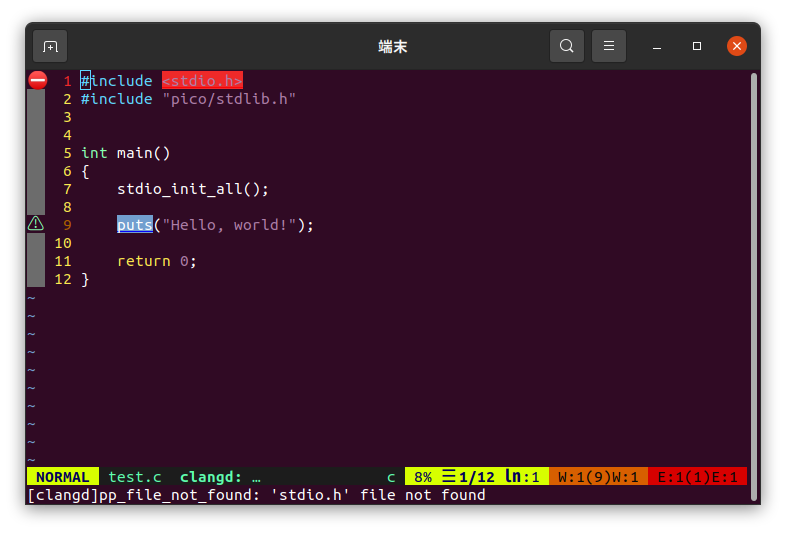Screen dimensions: 786x533
Task: Click the ln:1 column indicator
Action: click(x=522, y=477)
